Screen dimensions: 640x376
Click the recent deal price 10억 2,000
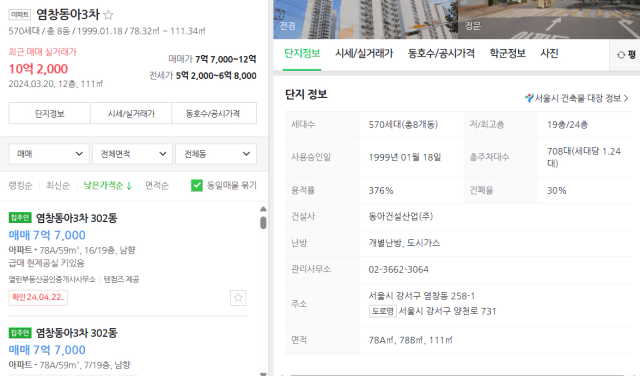point(38,69)
